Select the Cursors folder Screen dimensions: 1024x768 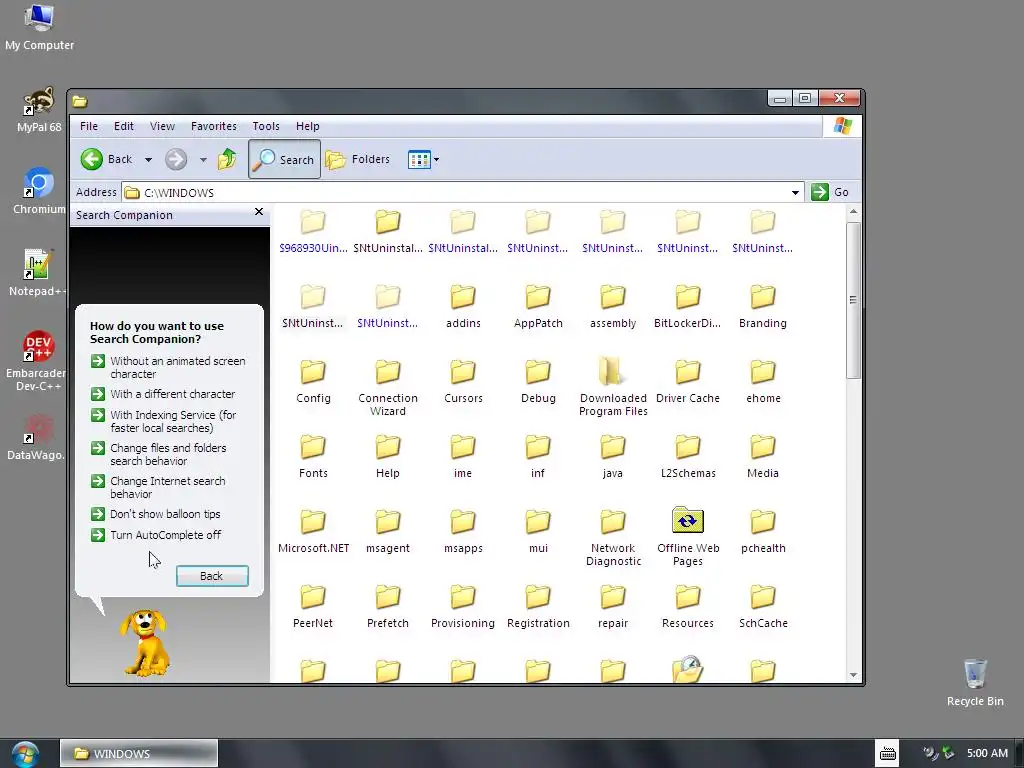pos(463,382)
